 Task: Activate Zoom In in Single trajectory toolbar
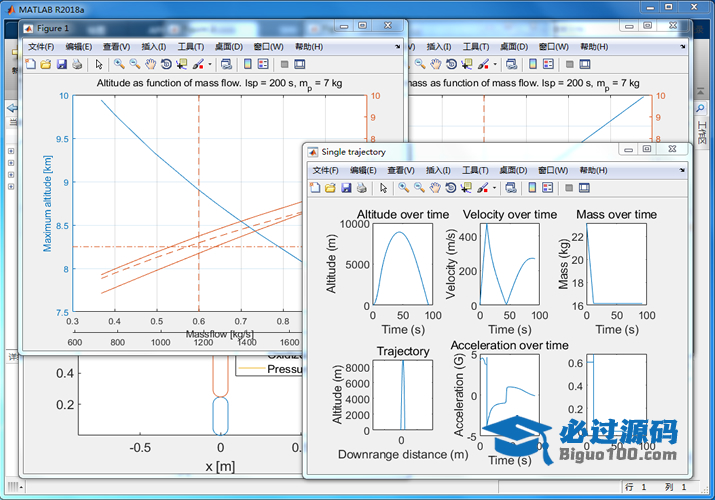click(x=404, y=188)
